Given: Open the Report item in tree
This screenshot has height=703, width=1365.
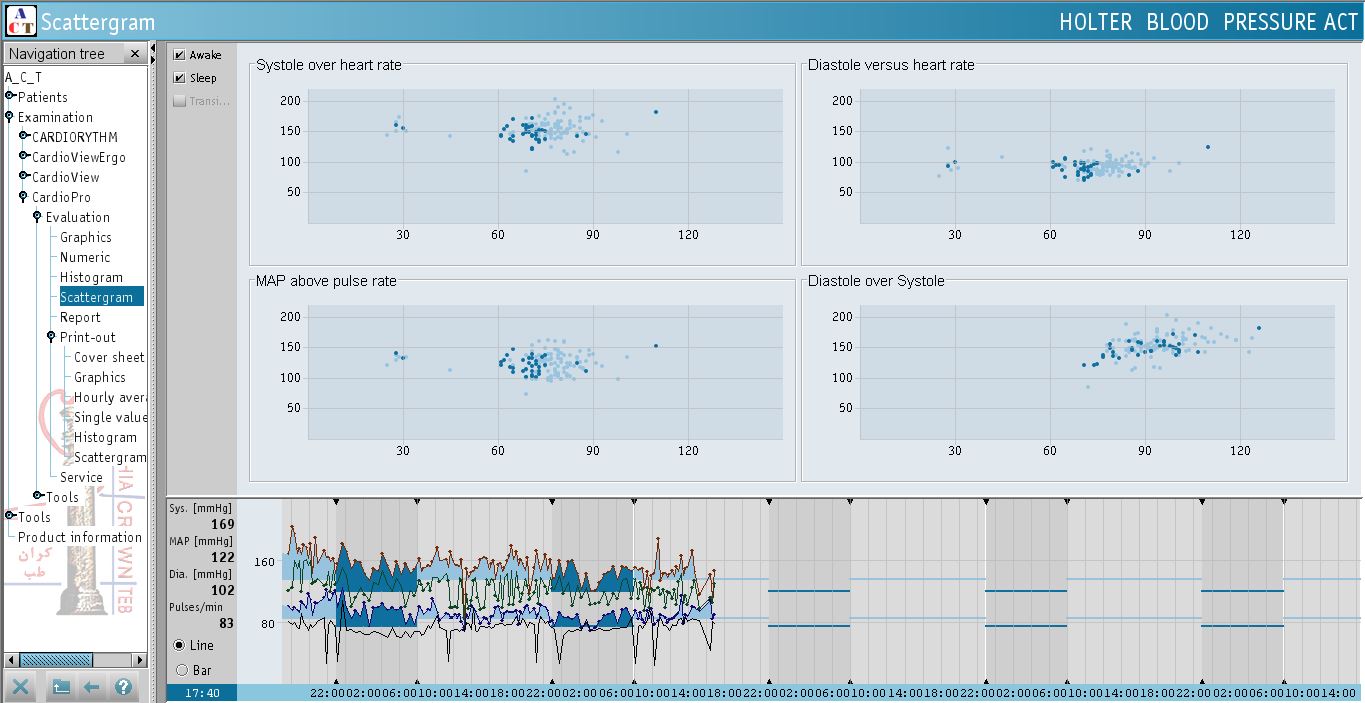Looking at the screenshot, I should (x=80, y=317).
